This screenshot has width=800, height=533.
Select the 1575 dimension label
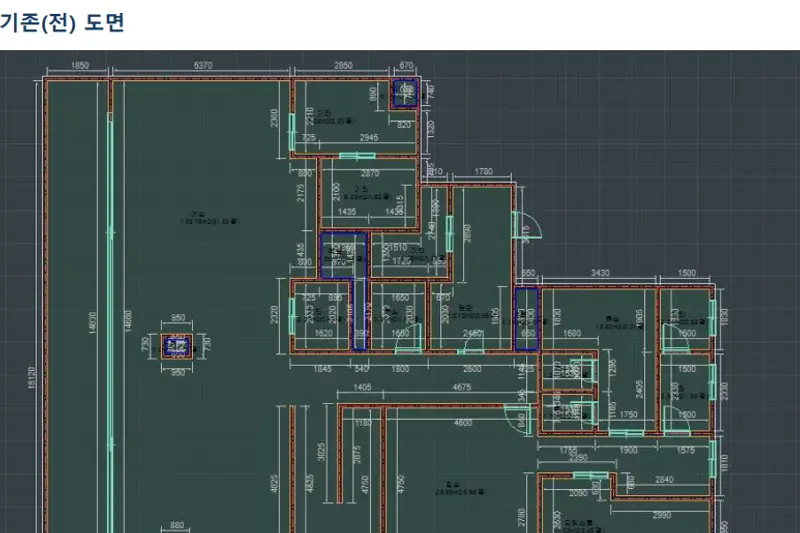[x=685, y=450]
